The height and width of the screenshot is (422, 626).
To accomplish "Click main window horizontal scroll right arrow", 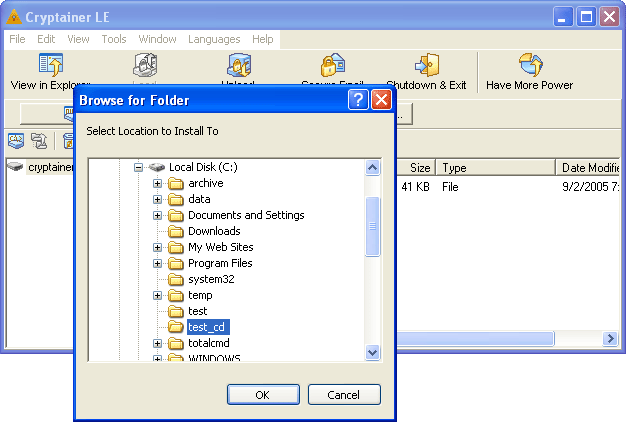I will pyautogui.click(x=610, y=339).
